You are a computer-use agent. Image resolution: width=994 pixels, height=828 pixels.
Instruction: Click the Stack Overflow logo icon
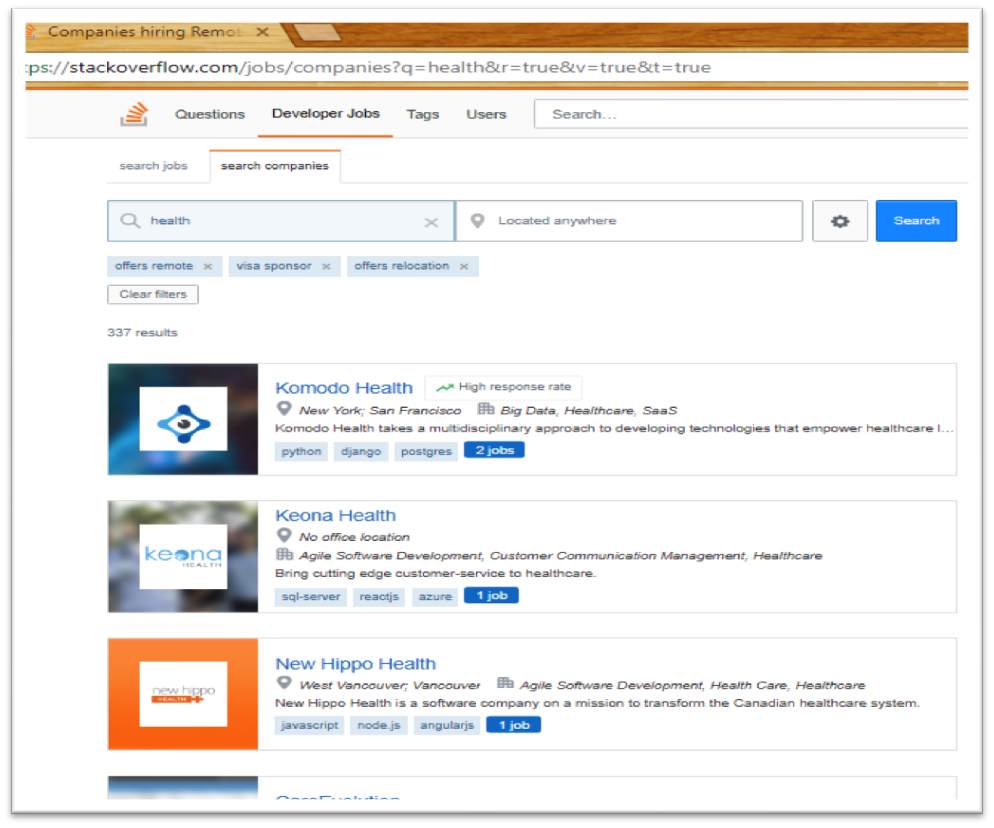(134, 114)
